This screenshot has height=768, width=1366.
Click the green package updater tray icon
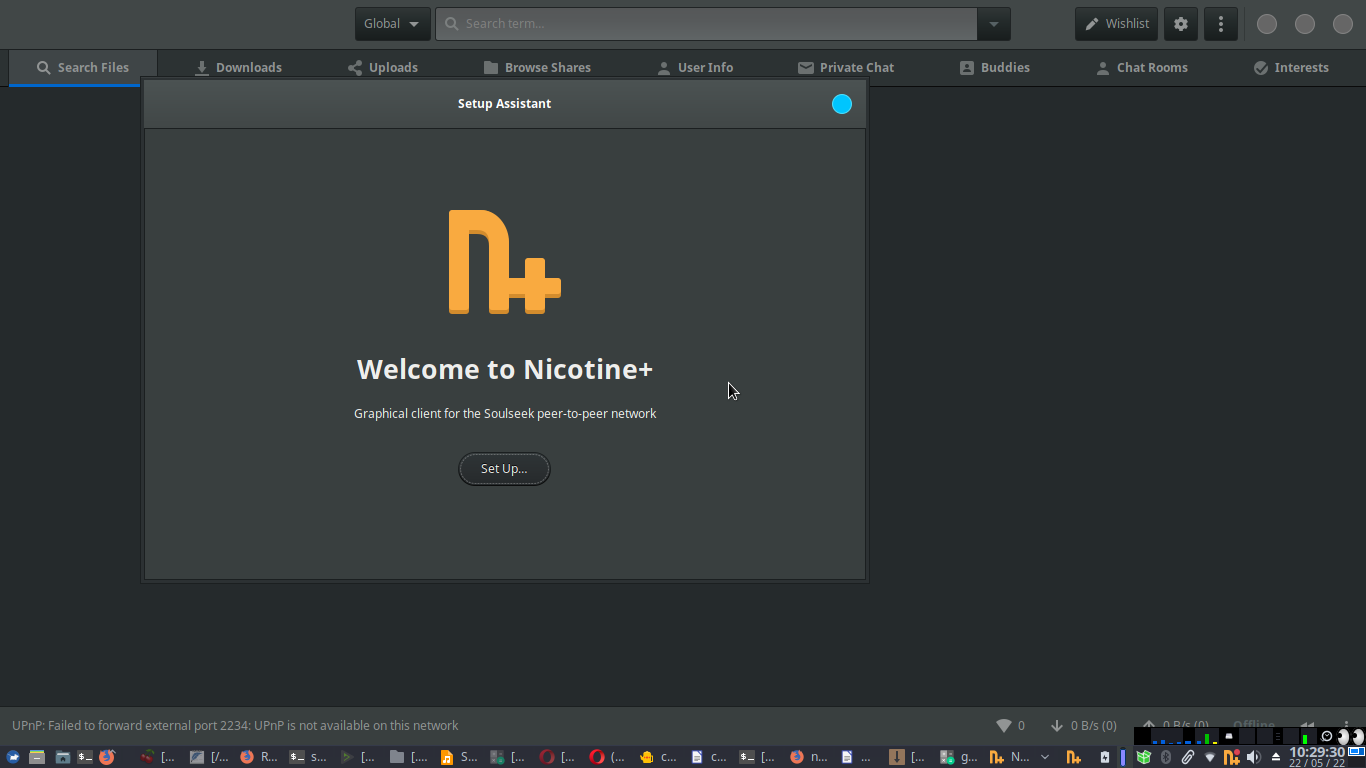point(1143,757)
